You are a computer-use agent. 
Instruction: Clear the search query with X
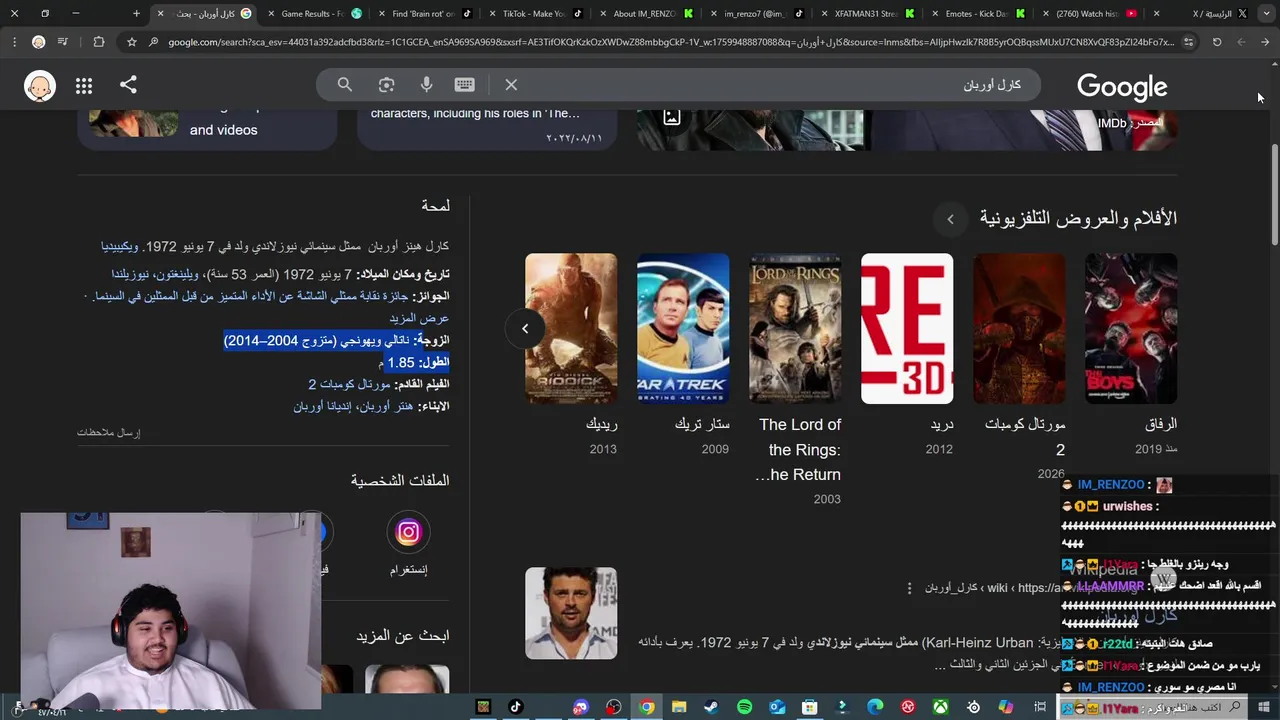pos(511,85)
